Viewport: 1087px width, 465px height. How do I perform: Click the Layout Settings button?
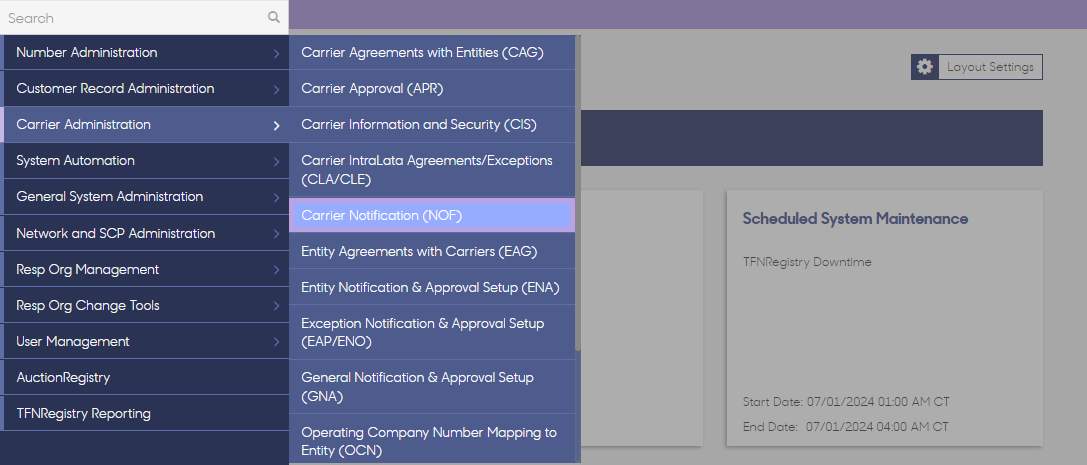977,67
